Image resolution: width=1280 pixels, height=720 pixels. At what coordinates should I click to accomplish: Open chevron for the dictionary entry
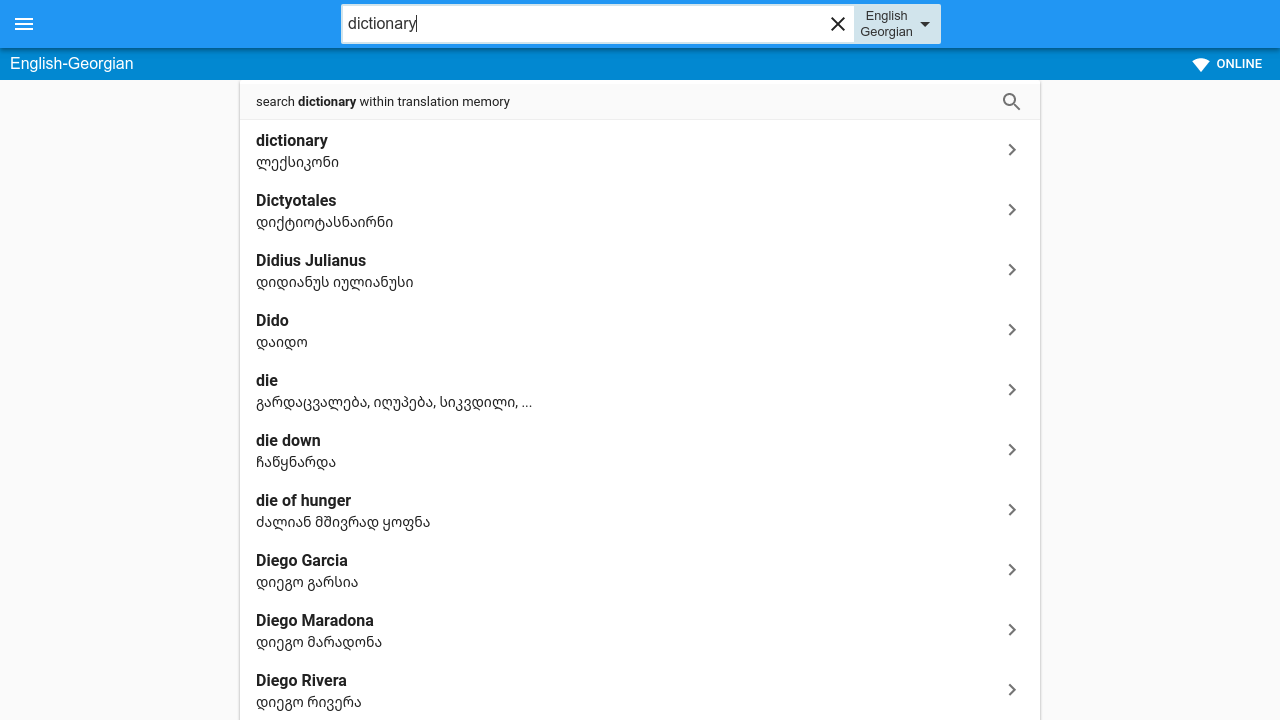pyautogui.click(x=1012, y=150)
